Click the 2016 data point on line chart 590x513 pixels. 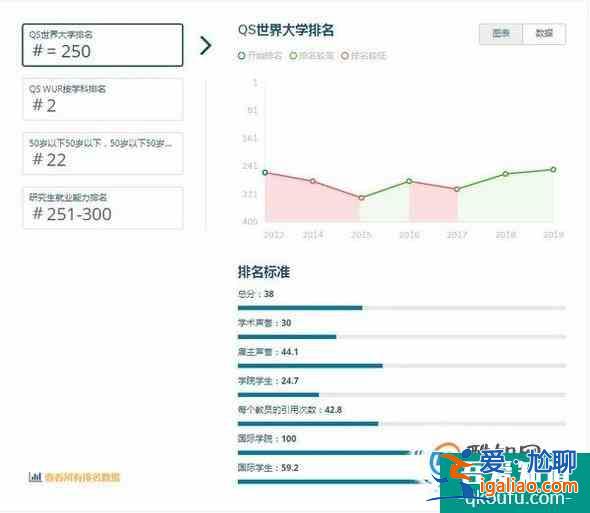[409, 181]
